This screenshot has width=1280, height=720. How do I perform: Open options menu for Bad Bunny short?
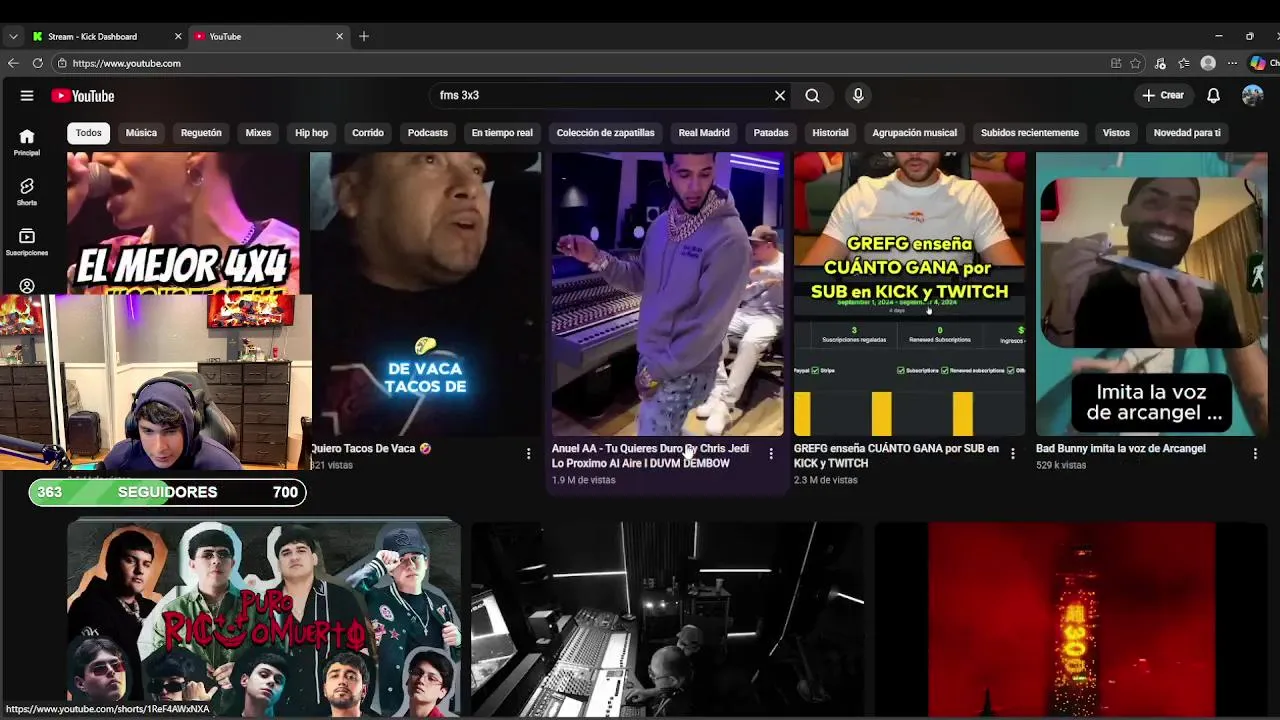[x=1255, y=454]
